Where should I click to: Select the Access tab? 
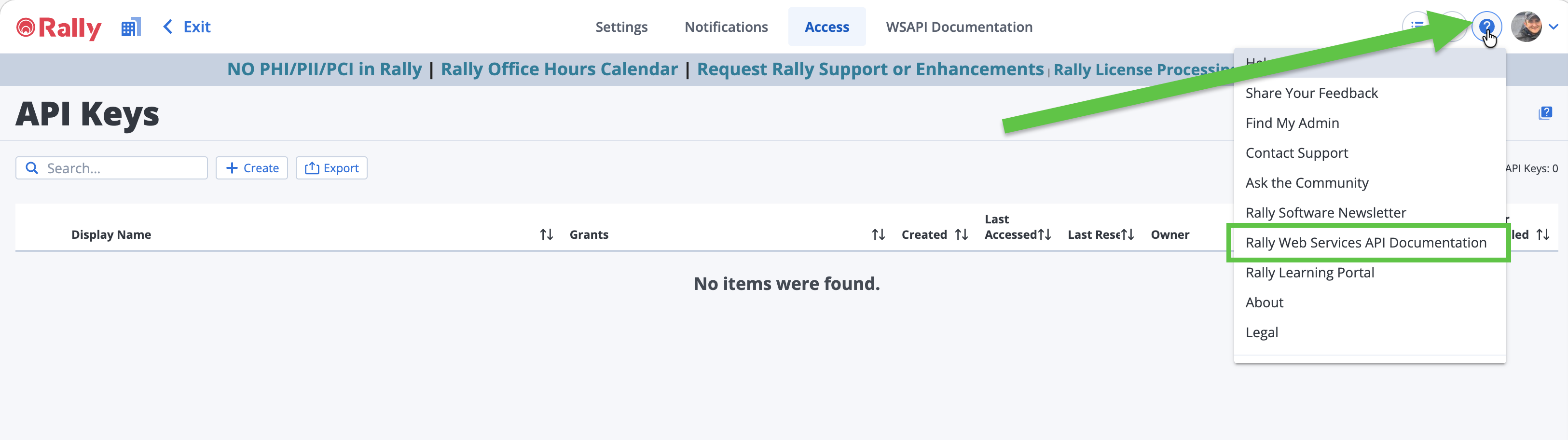826,27
